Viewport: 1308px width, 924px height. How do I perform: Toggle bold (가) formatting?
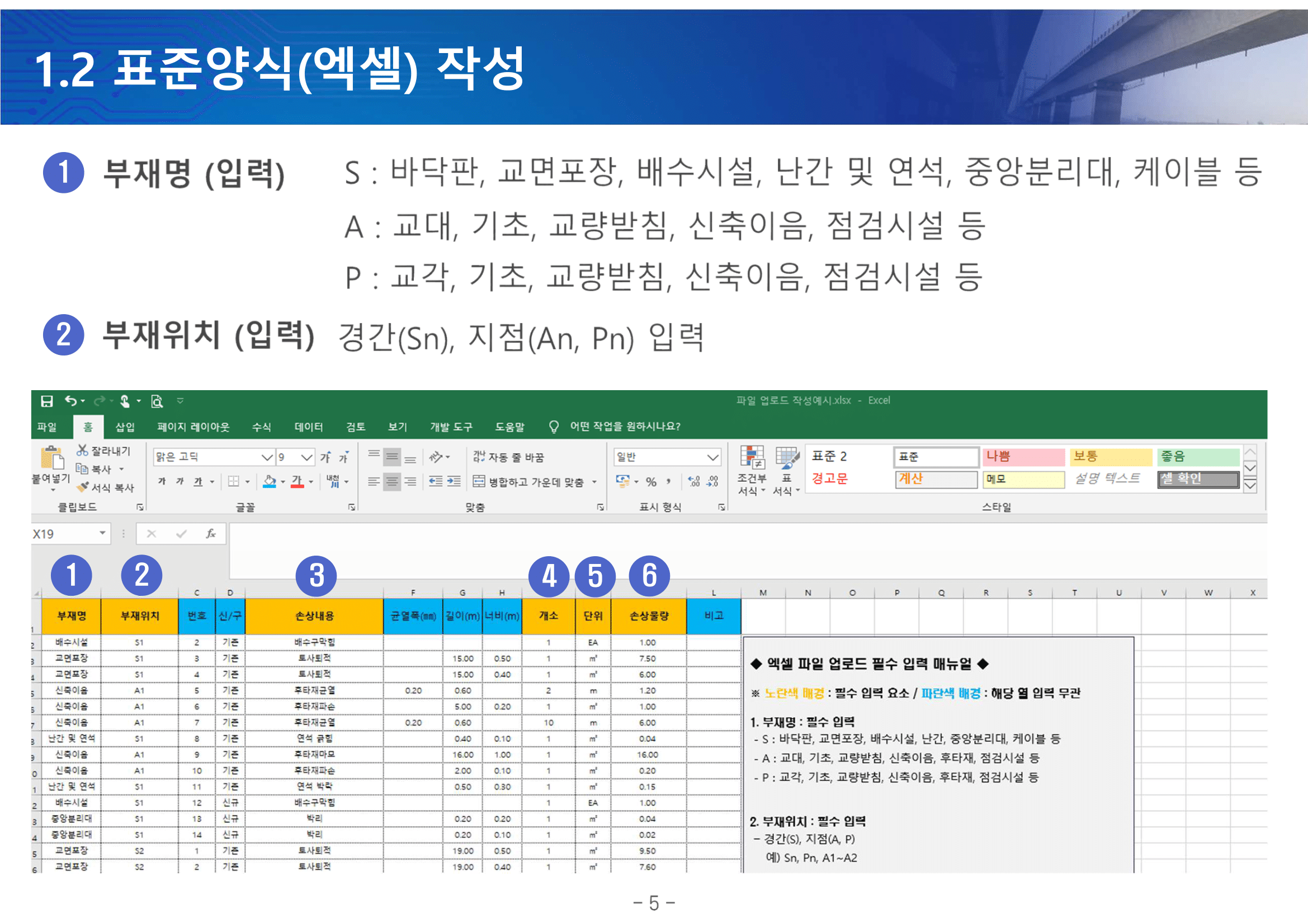[x=162, y=482]
